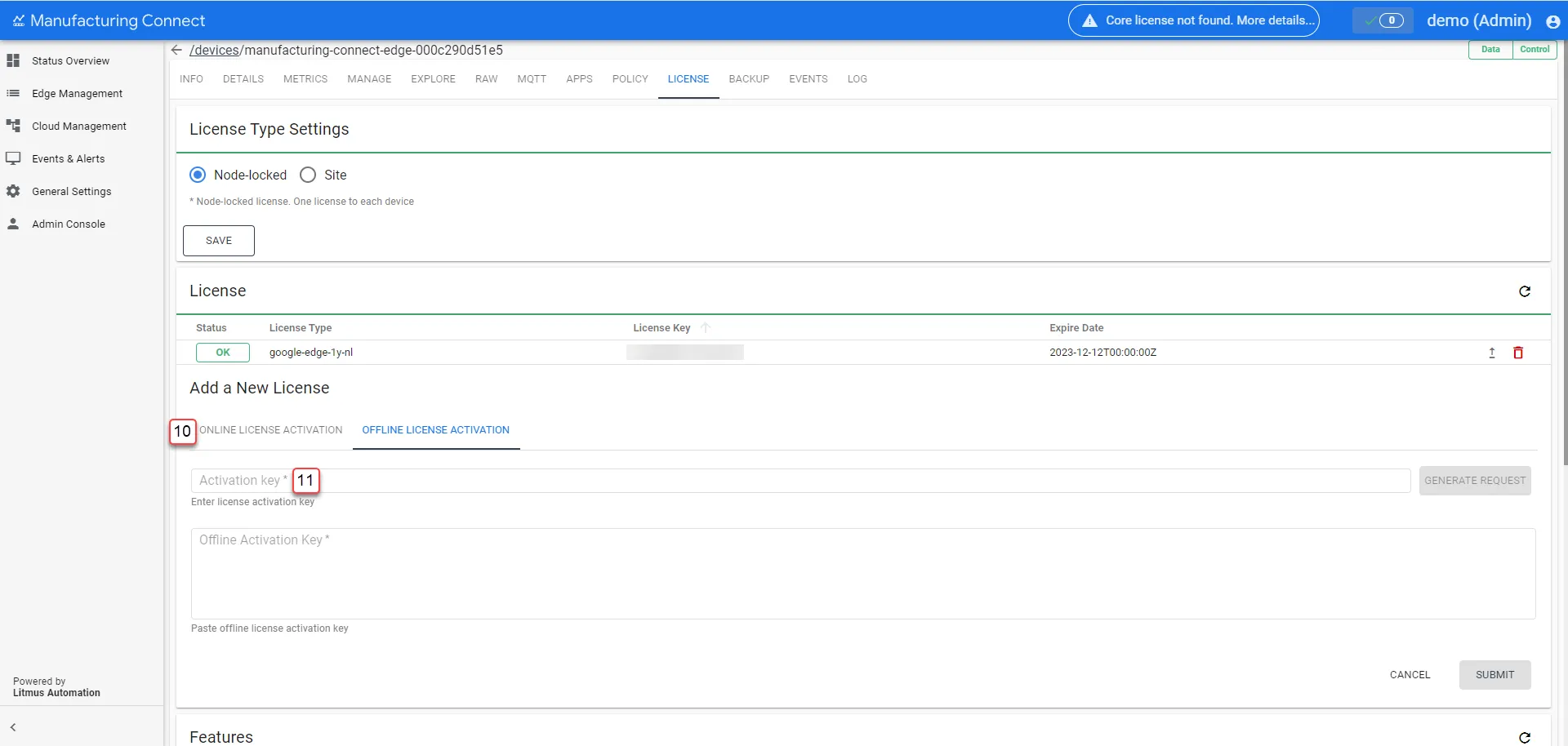Screen dimensions: 1568x746
Task: Open the MQTT tab
Action: click(532, 79)
